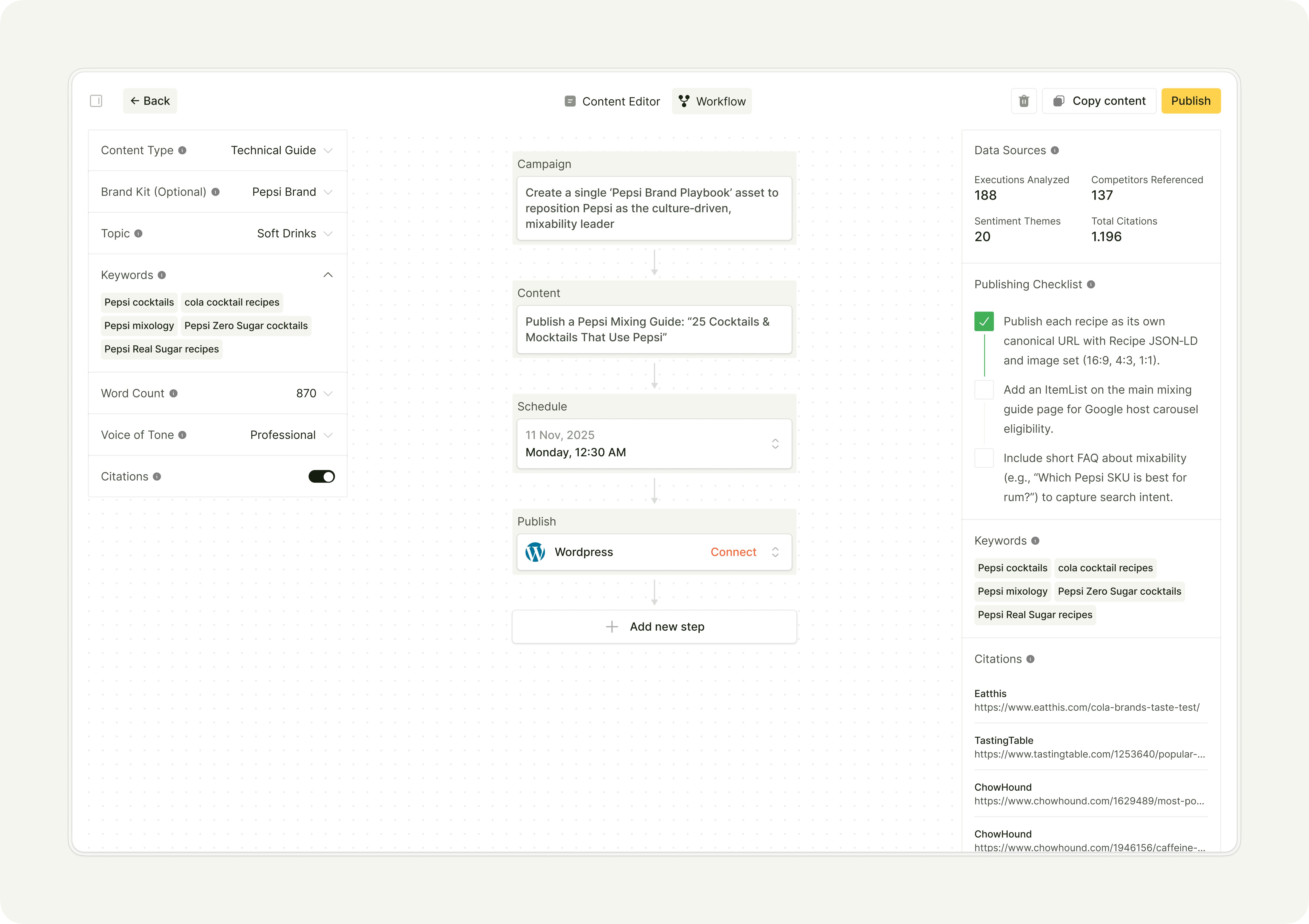Click right-panel 'Pepsi mixology' keyword tag
This screenshot has width=1309, height=924.
1013,591
